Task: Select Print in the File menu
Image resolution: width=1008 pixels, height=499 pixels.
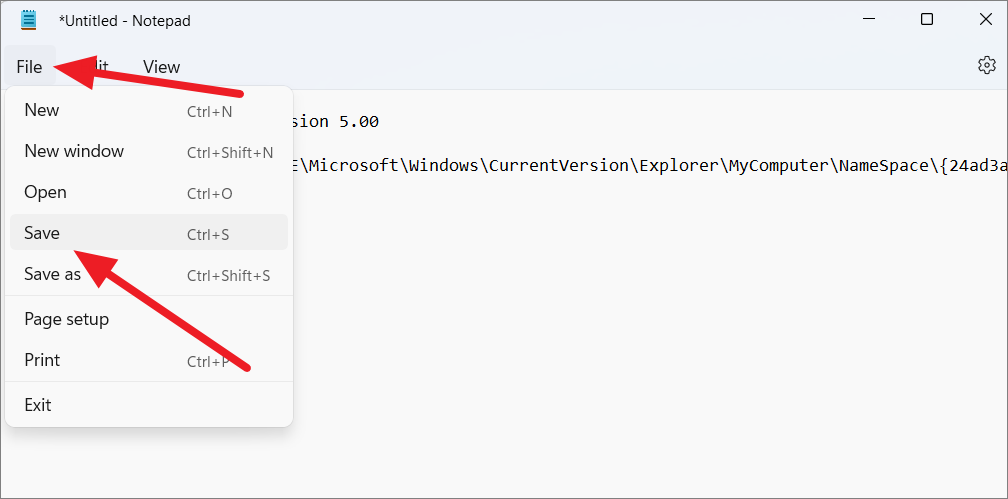Action: pos(148,360)
